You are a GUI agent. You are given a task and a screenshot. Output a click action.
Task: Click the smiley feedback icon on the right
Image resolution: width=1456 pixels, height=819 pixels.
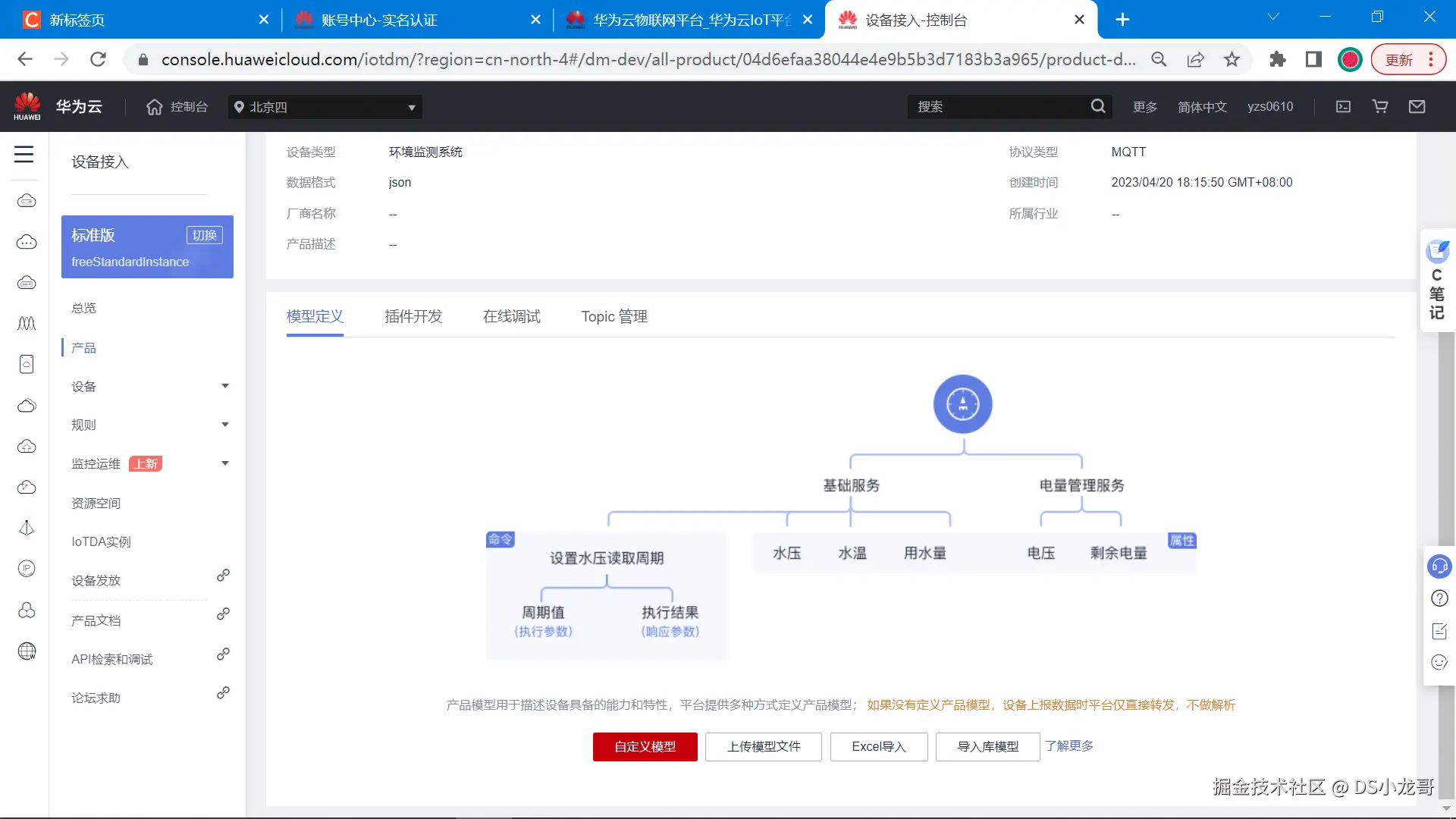click(x=1439, y=663)
